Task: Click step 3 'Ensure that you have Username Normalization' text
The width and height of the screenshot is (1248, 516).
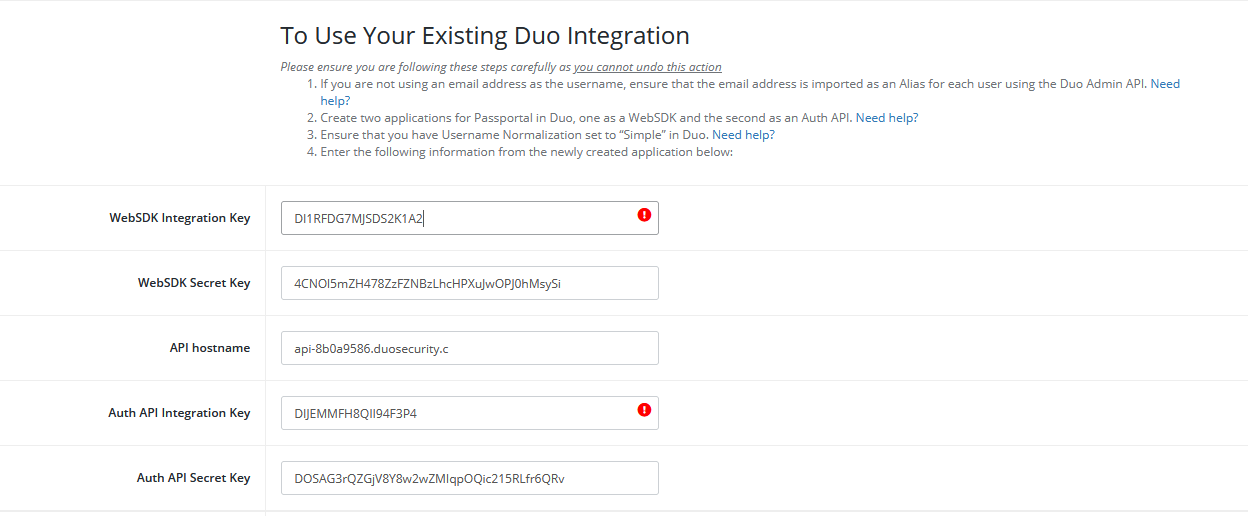Action: (x=514, y=135)
